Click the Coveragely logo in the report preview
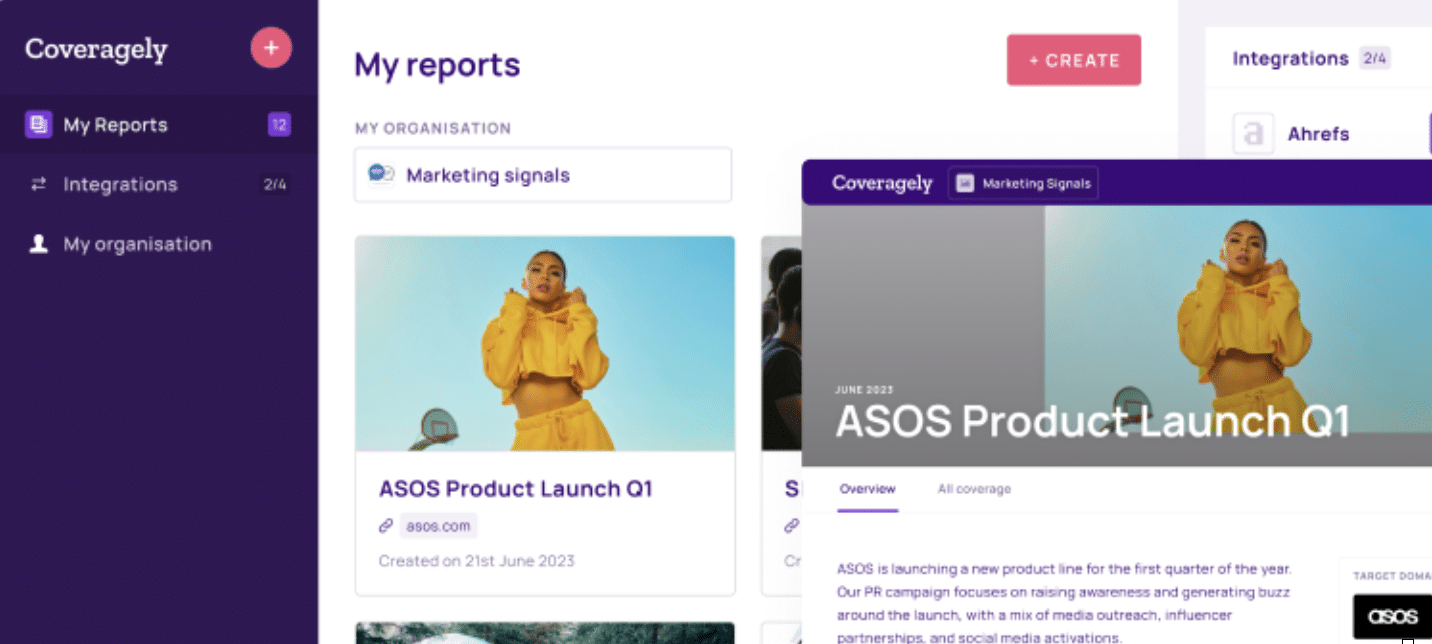1432x644 pixels. pyautogui.click(x=882, y=183)
